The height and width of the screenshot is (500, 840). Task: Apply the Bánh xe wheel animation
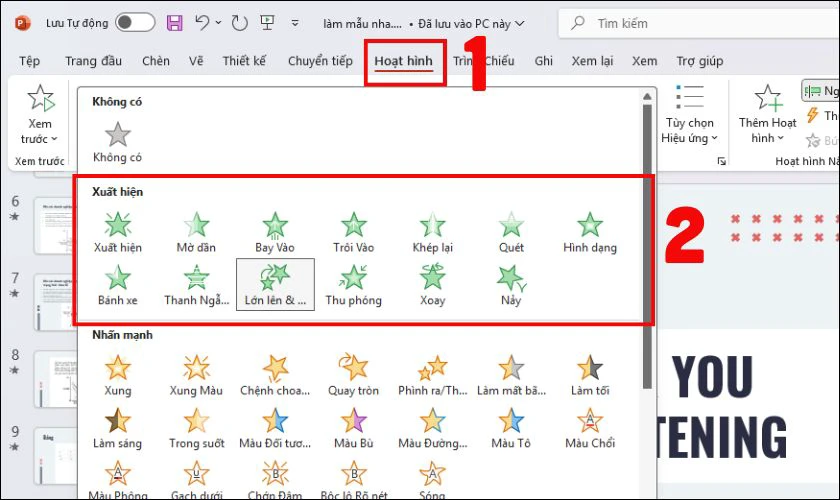click(117, 285)
